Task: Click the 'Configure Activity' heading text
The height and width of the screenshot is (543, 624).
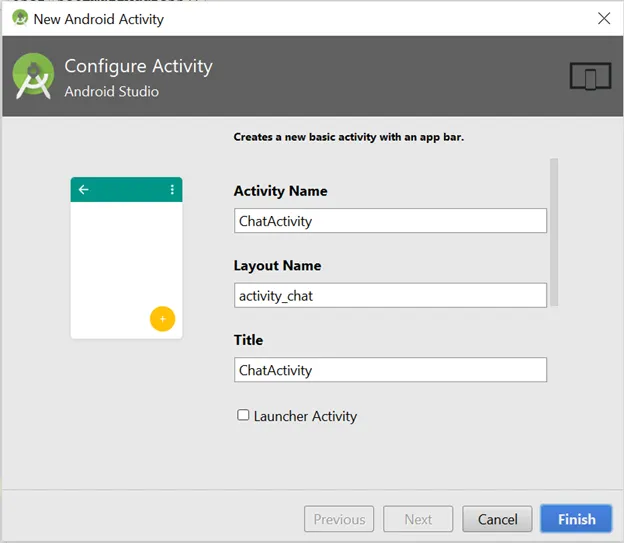Action: (138, 66)
